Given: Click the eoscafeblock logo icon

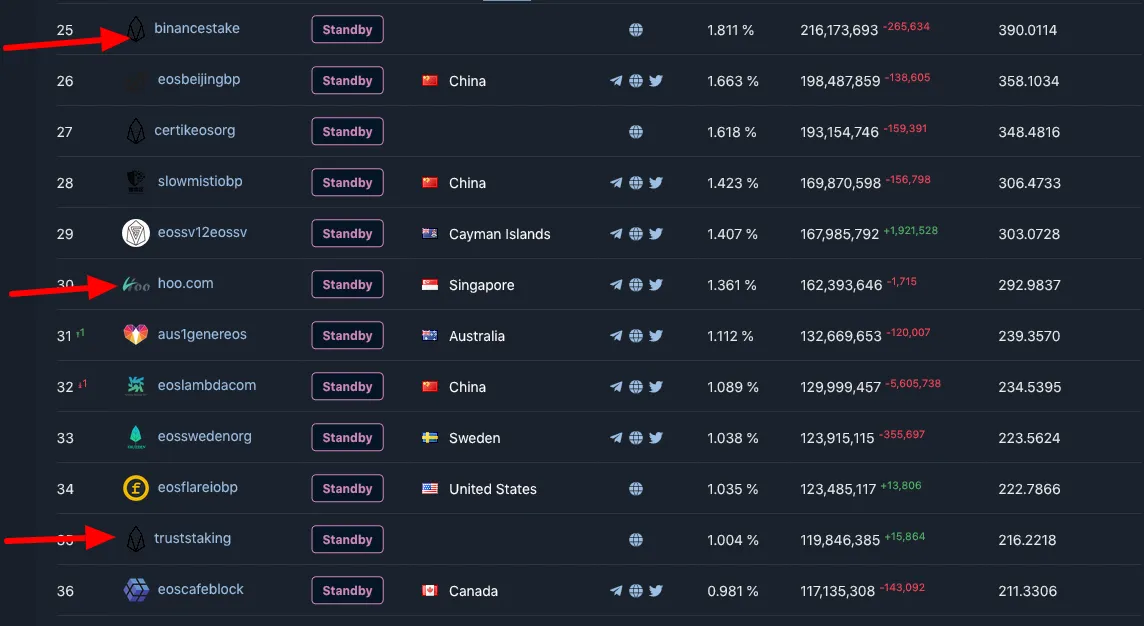Looking at the screenshot, I should point(136,590).
